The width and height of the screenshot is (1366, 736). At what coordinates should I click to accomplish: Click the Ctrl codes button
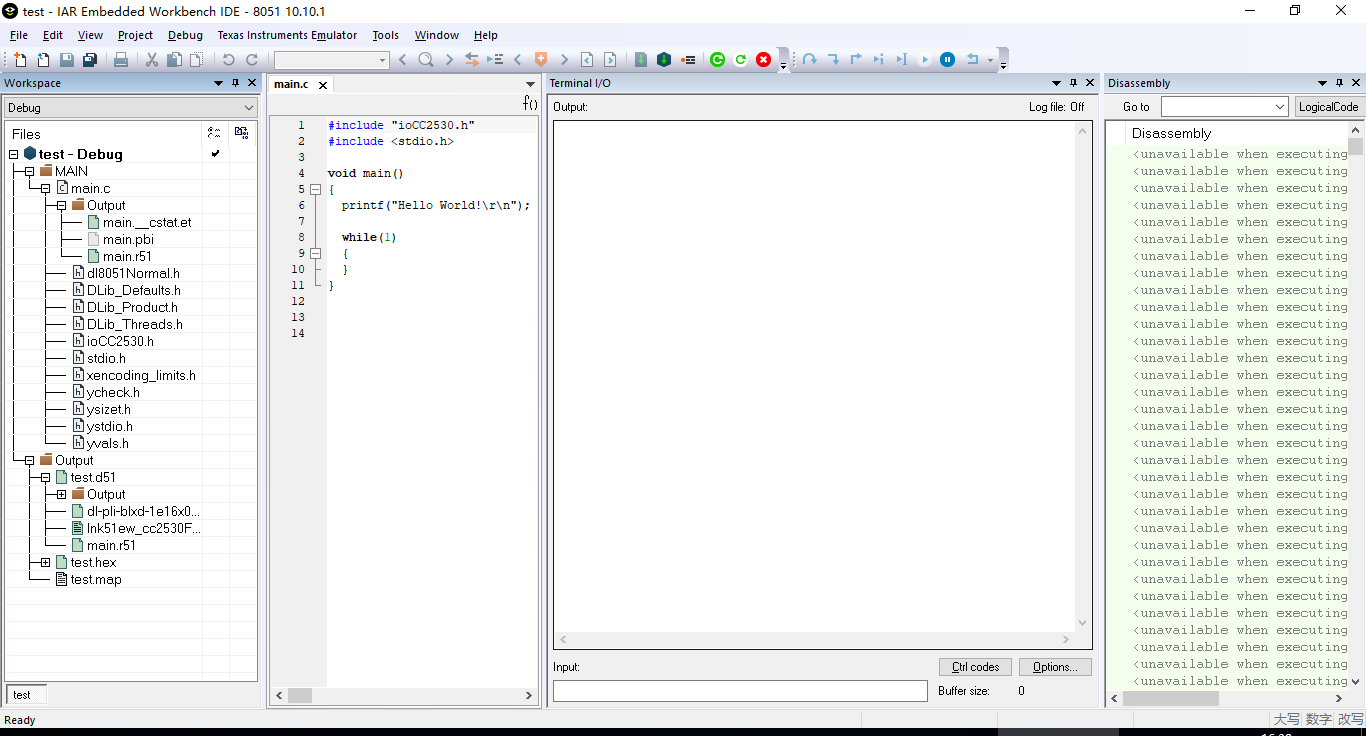pyautogui.click(x=975, y=667)
